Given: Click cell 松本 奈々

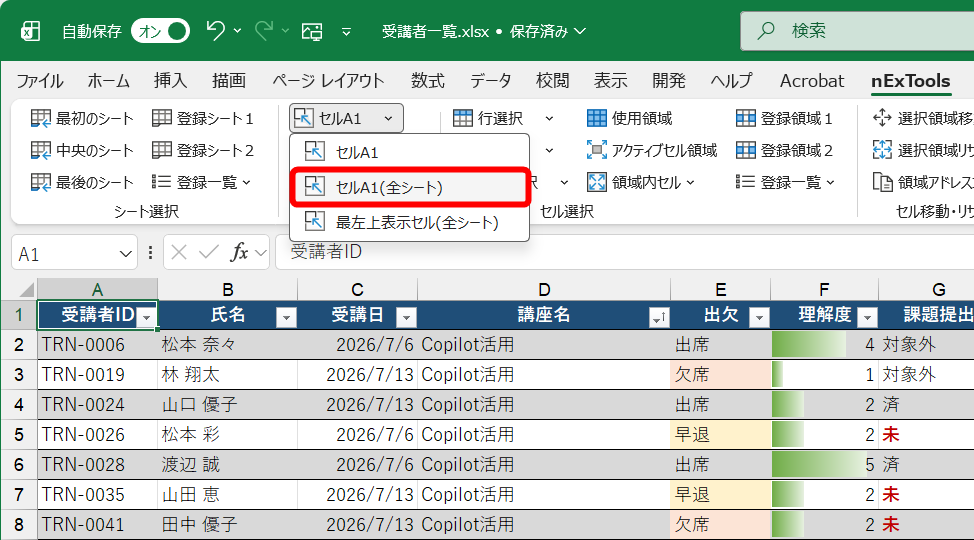Looking at the screenshot, I should 227,344.
